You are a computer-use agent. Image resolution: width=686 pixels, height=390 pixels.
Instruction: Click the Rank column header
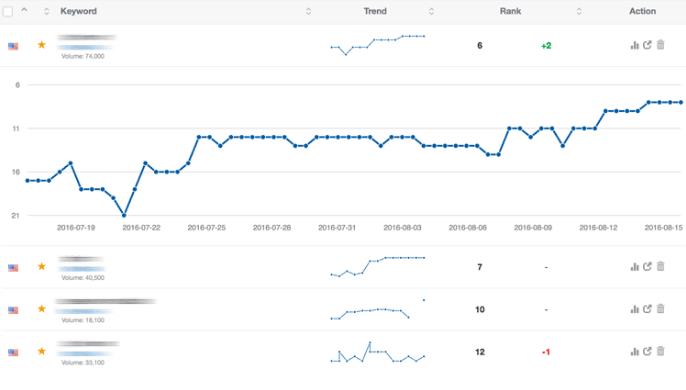tap(510, 11)
